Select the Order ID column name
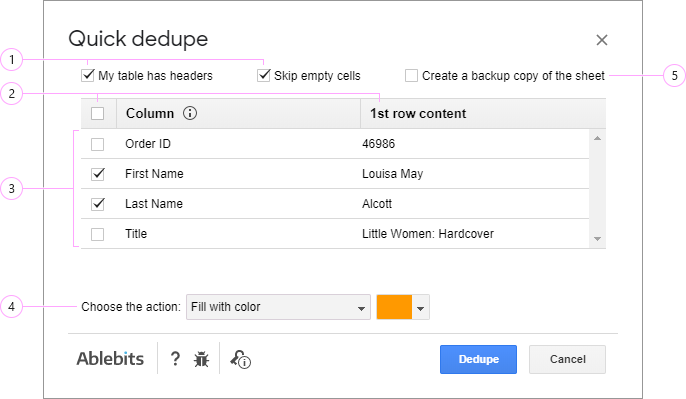Viewport: 686px width, 399px height. point(148,144)
